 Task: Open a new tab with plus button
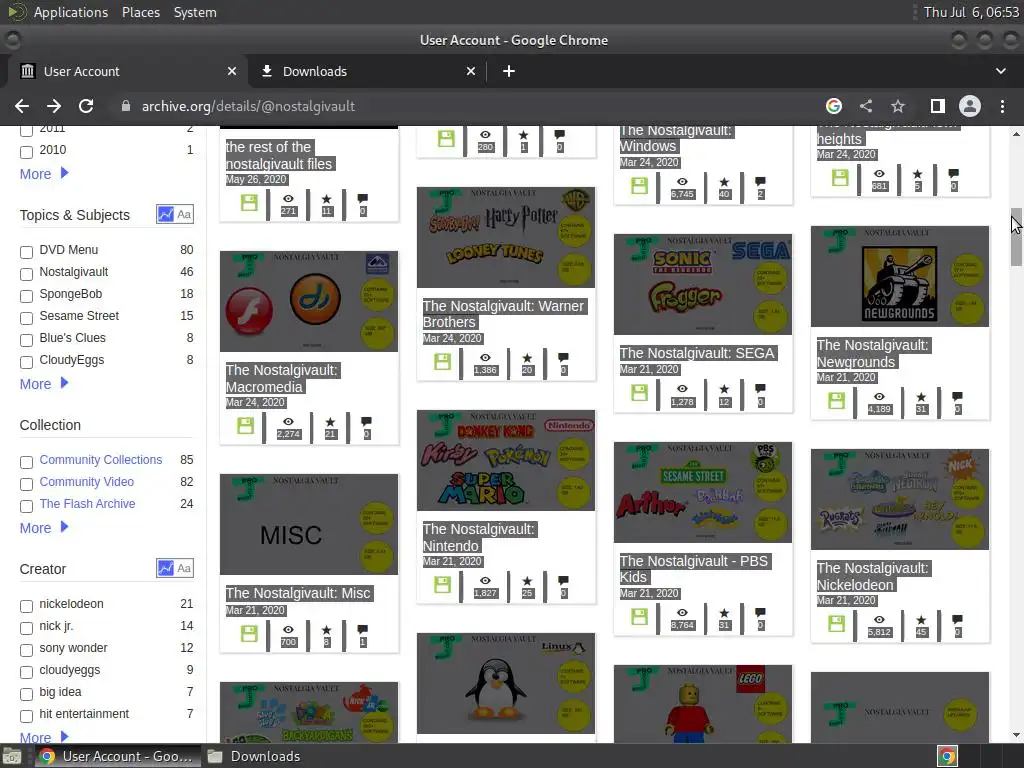(x=509, y=71)
